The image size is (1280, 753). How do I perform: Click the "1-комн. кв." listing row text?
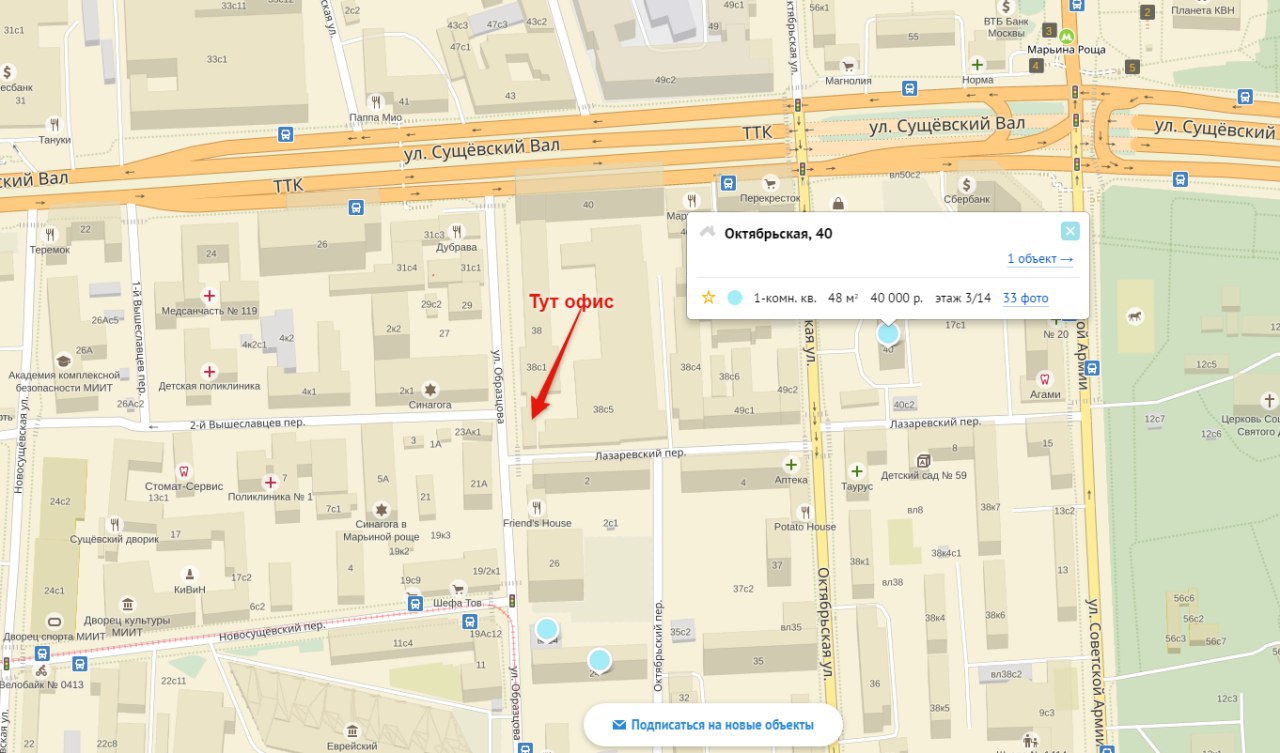pos(785,298)
